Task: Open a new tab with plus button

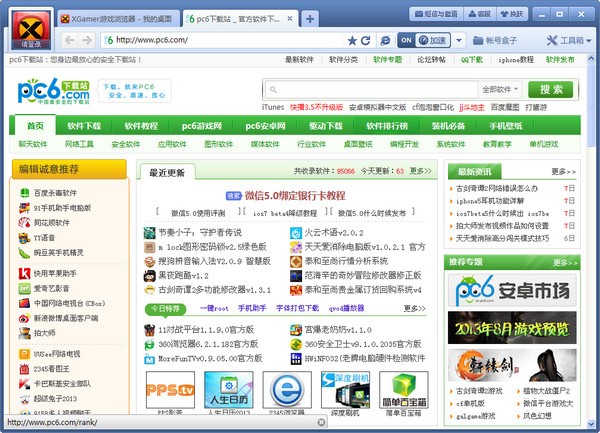Action: click(x=310, y=19)
